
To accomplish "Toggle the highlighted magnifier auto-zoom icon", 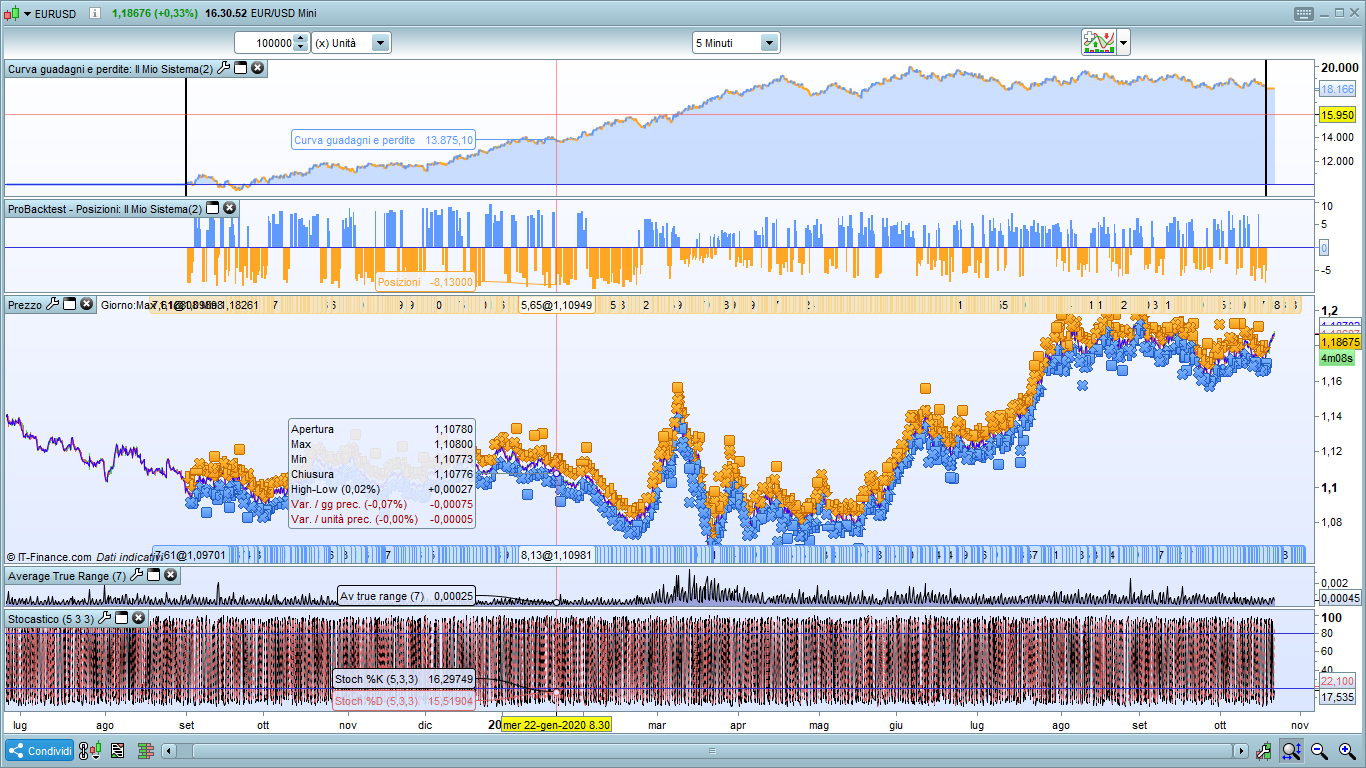I will [x=1292, y=750].
